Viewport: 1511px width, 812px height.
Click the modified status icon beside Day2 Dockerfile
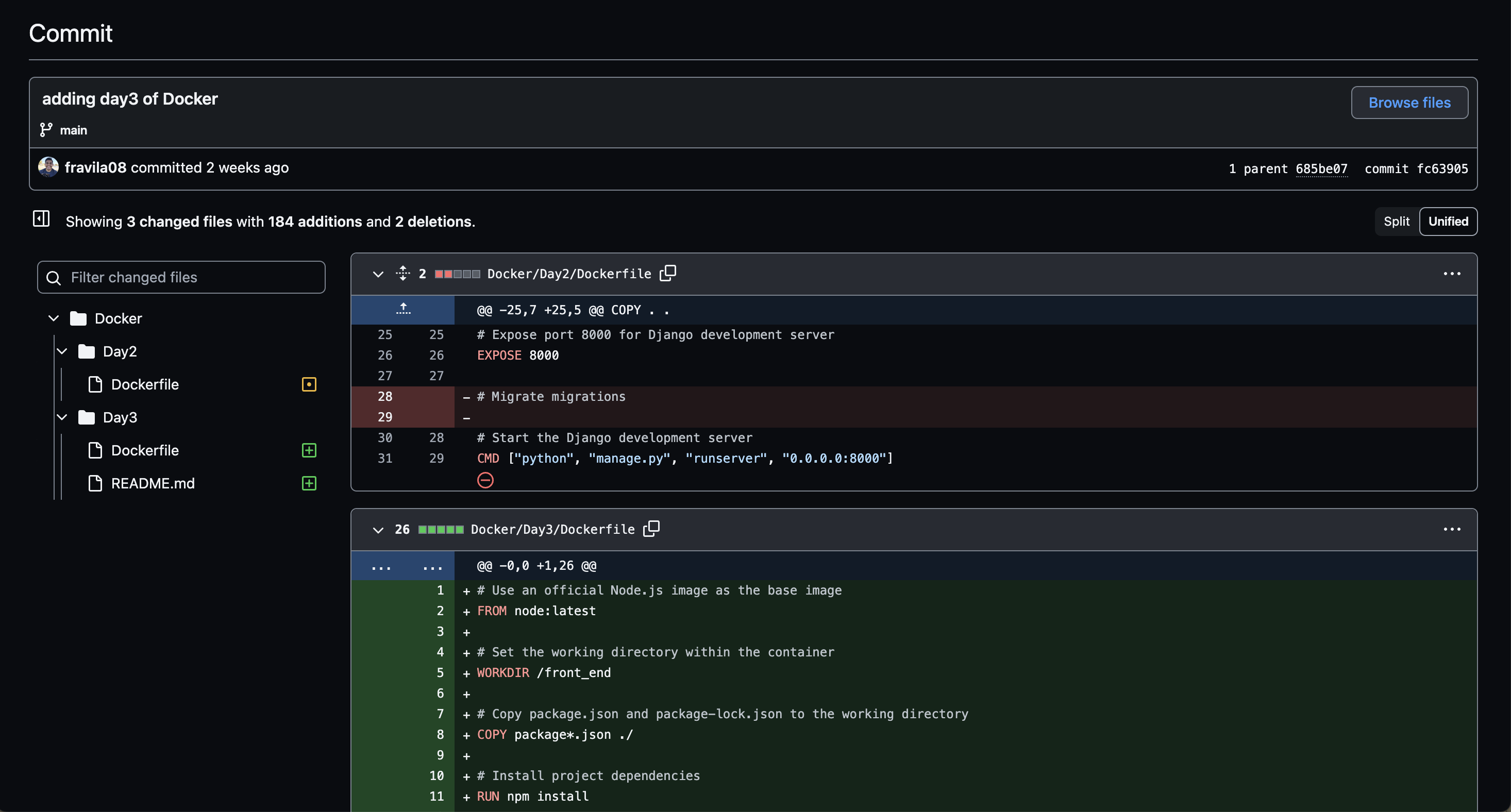tap(309, 384)
